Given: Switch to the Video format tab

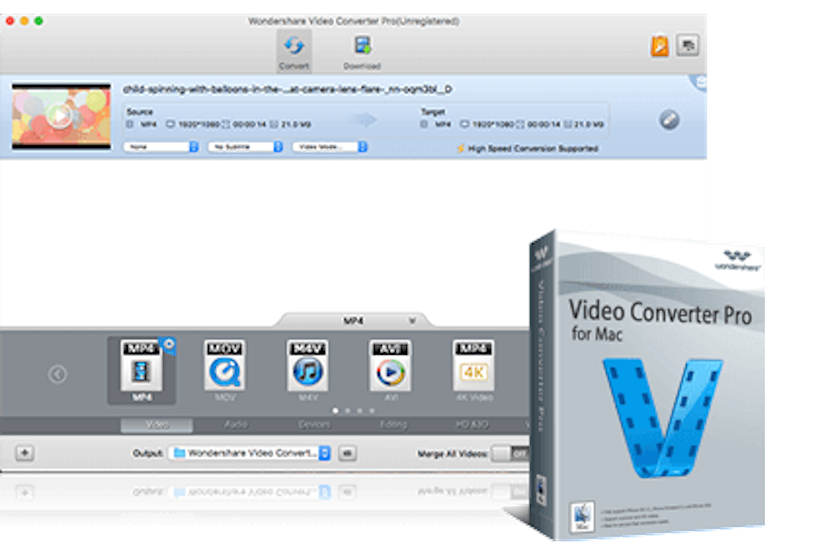Looking at the screenshot, I should tap(157, 425).
